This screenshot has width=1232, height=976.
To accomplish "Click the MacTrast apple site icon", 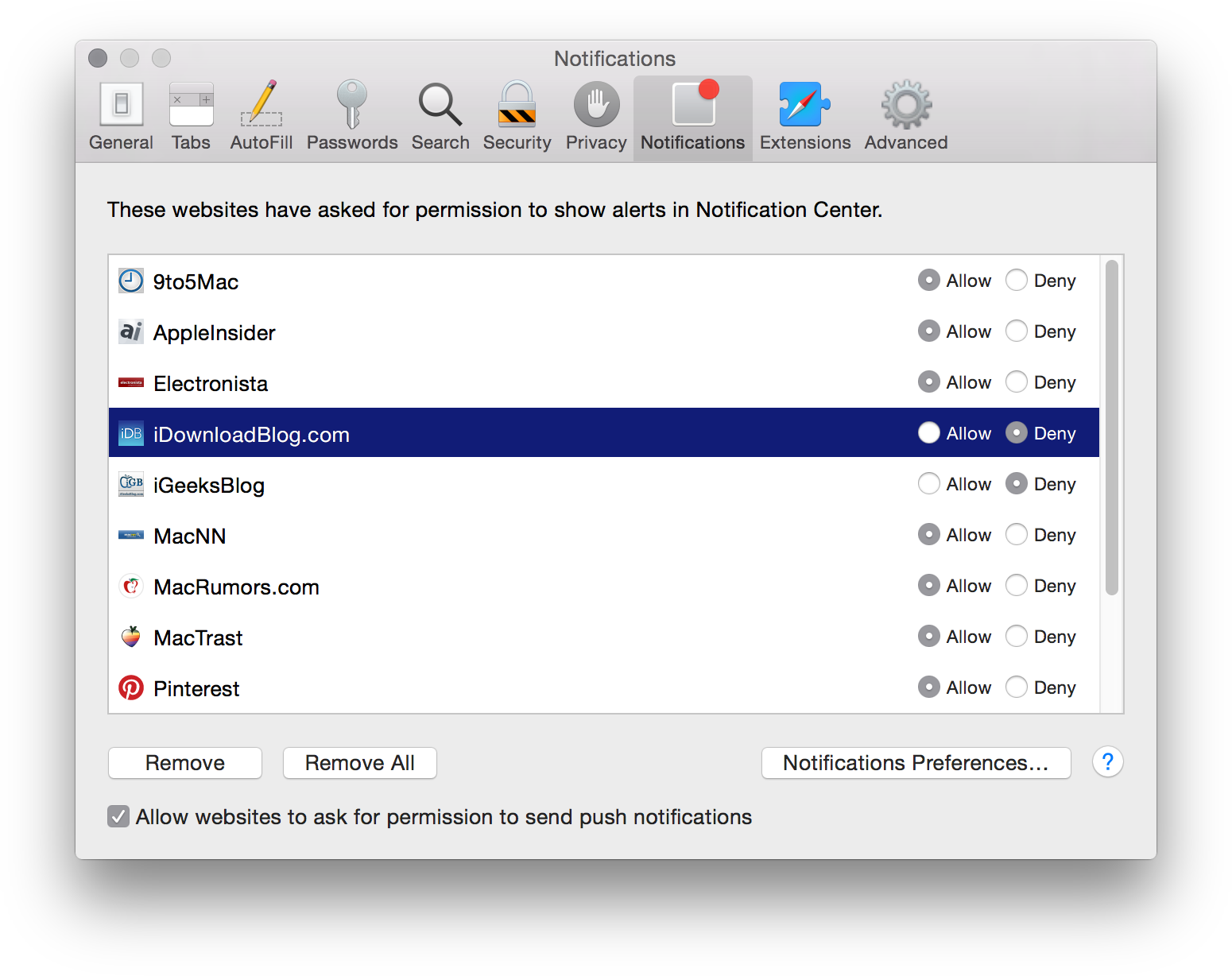I will coord(131,637).
